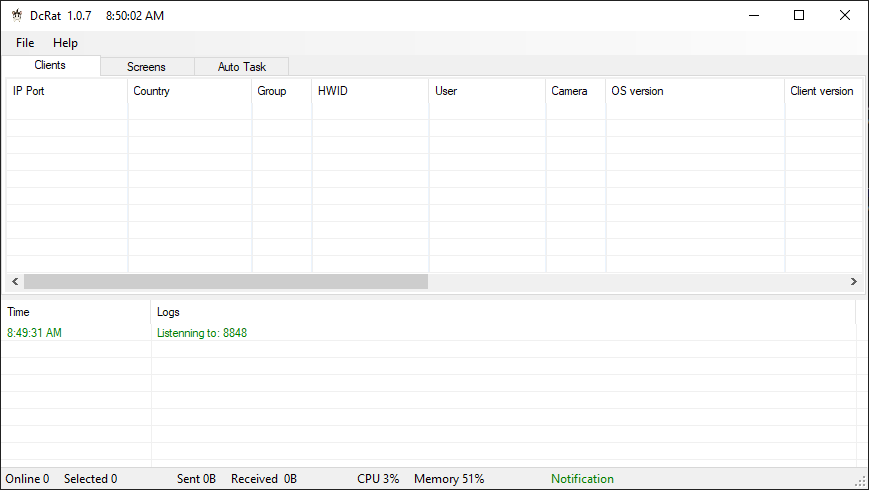Maximize the DcRat window

point(799,15)
